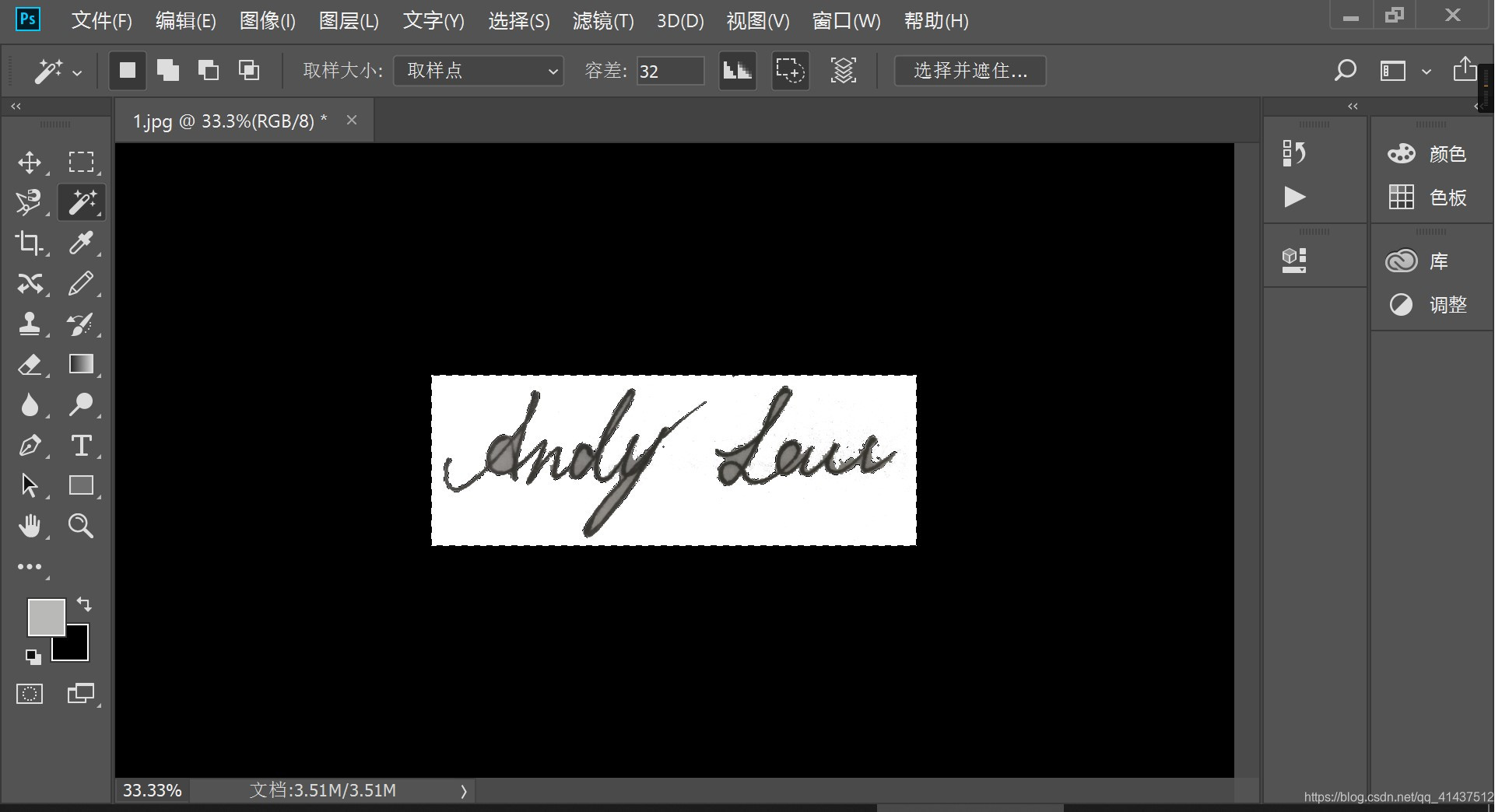
Task: Select the Horizontal Type tool
Action: pyautogui.click(x=81, y=446)
